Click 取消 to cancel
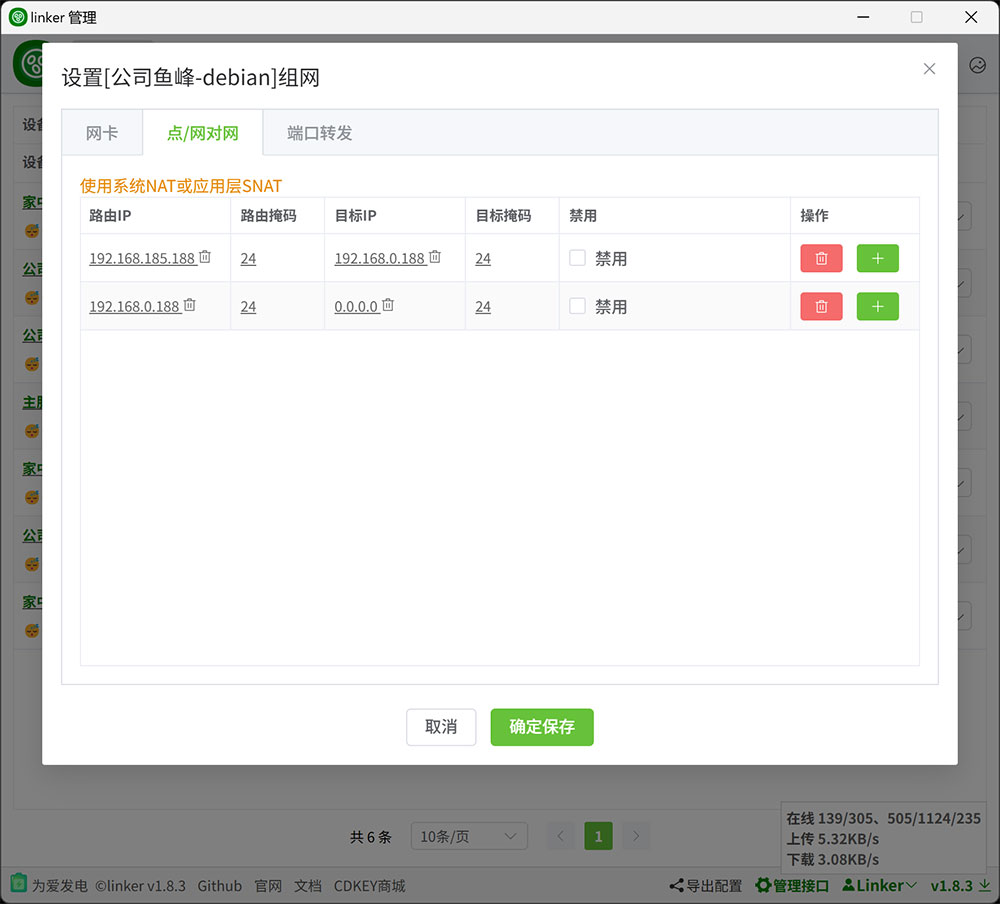 tap(441, 727)
